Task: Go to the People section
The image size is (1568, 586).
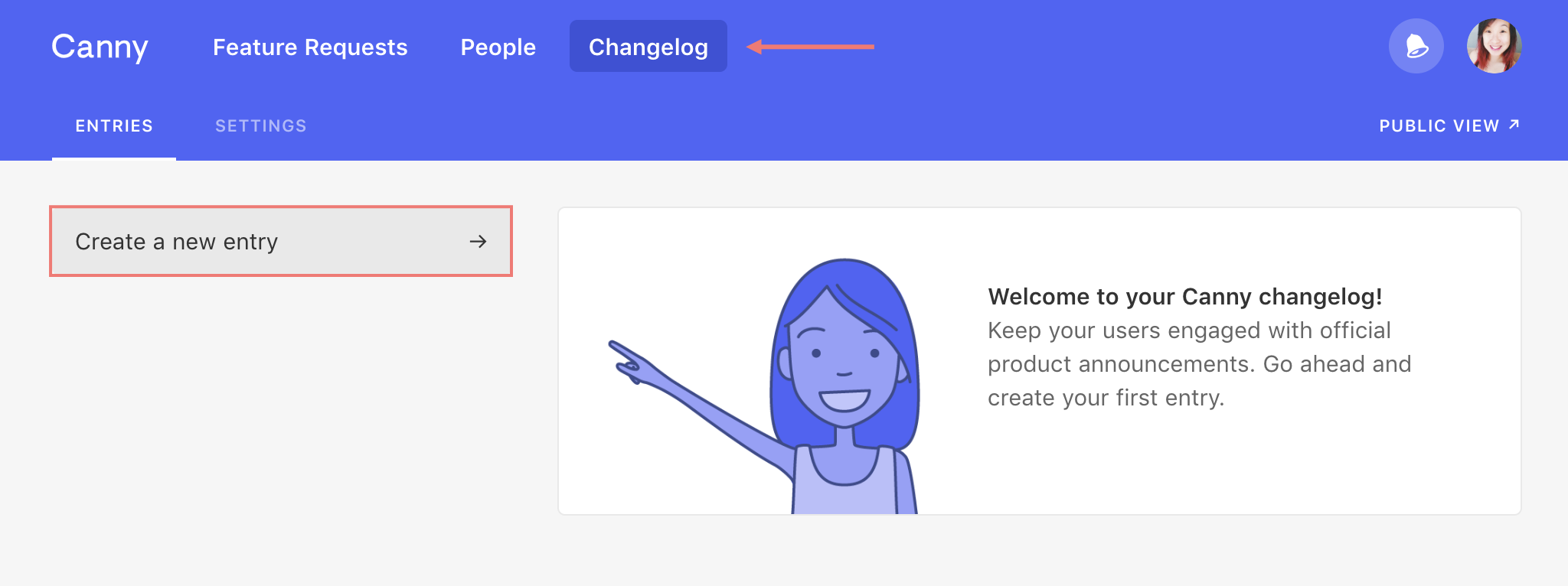Action: (498, 47)
